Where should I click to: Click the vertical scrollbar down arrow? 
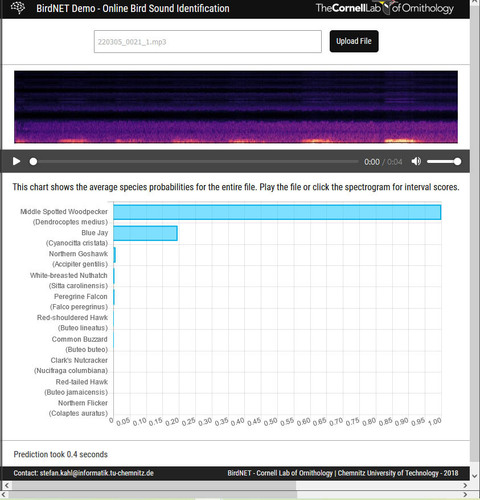coord(475,476)
